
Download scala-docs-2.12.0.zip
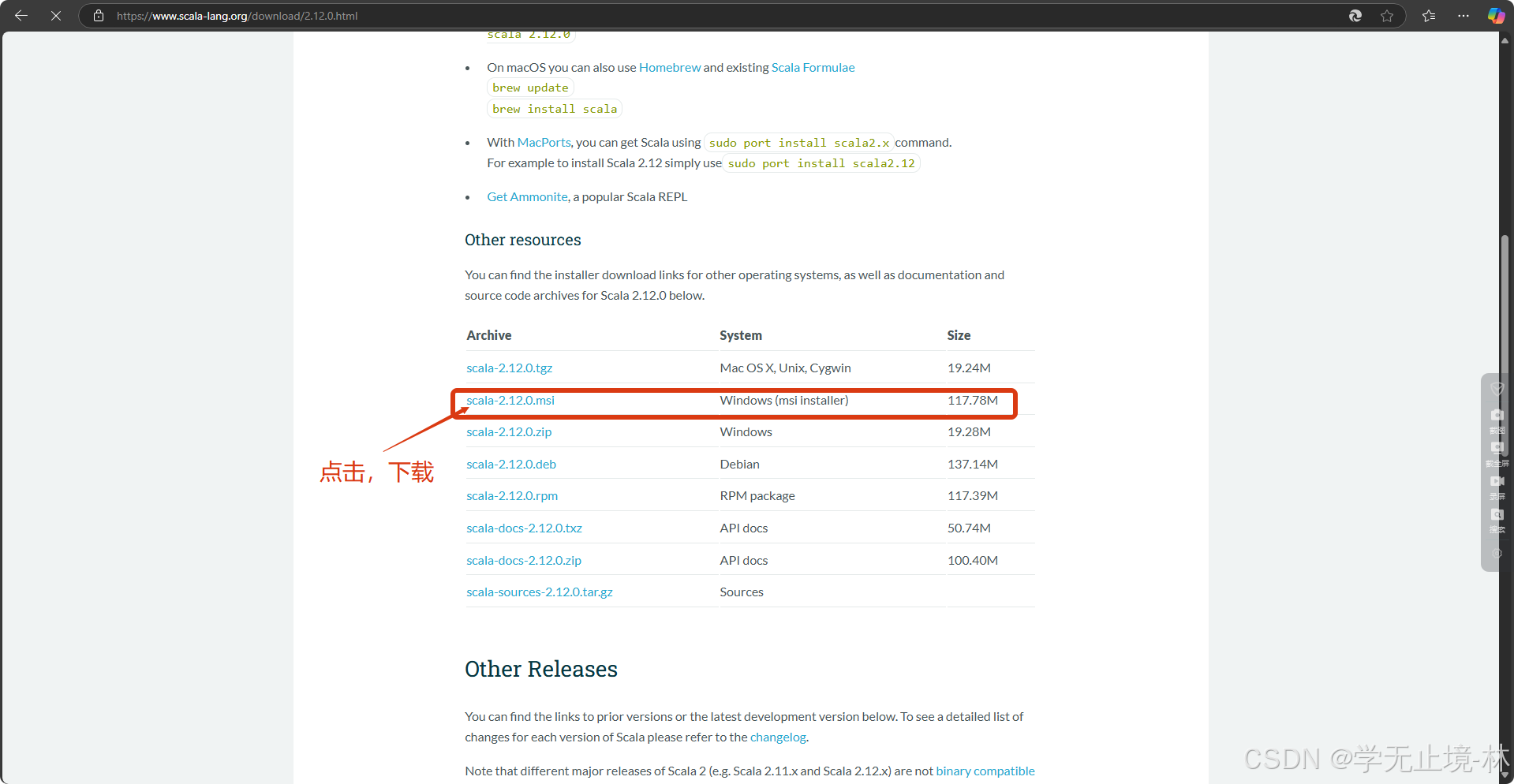pos(524,561)
